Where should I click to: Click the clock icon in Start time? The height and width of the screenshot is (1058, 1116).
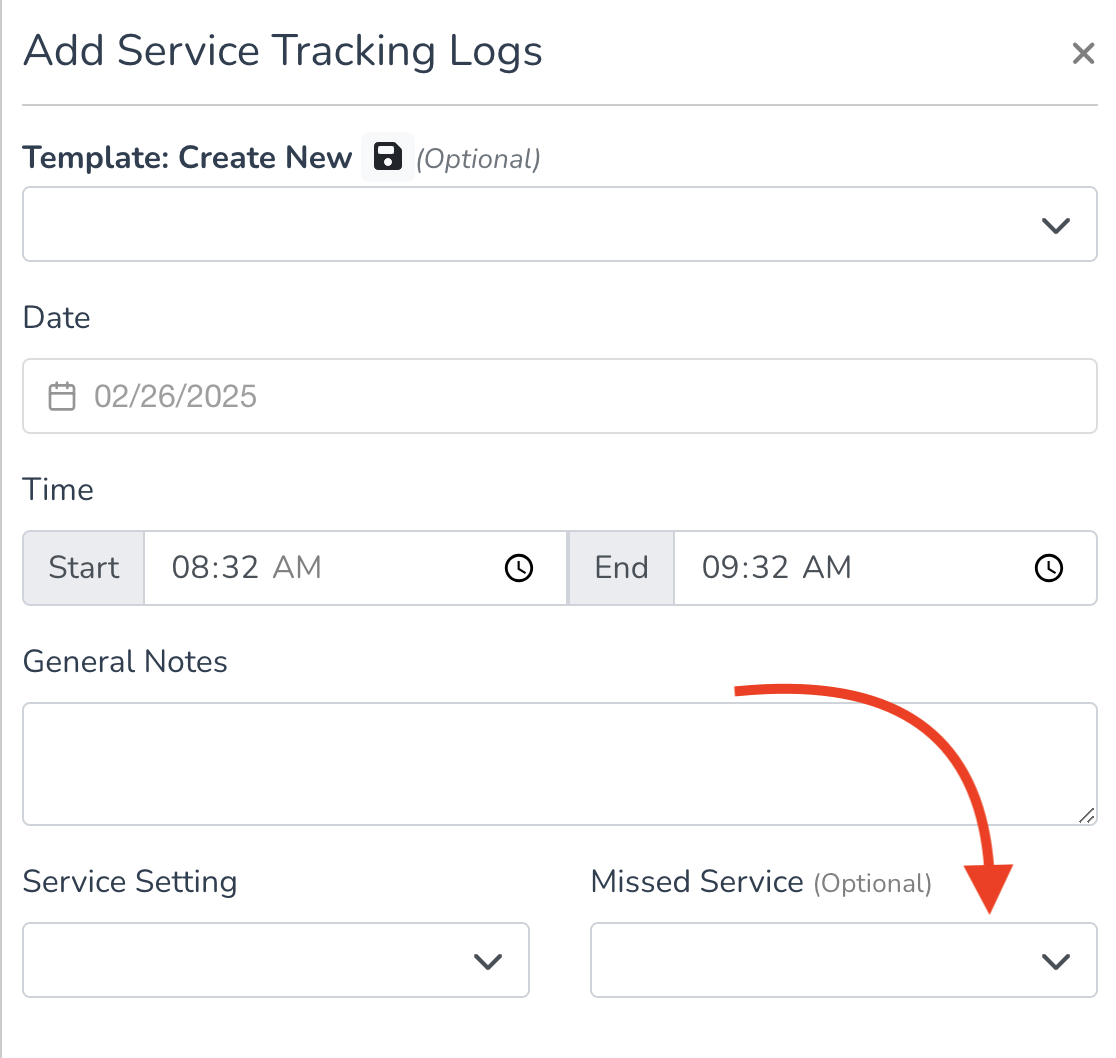coord(519,568)
